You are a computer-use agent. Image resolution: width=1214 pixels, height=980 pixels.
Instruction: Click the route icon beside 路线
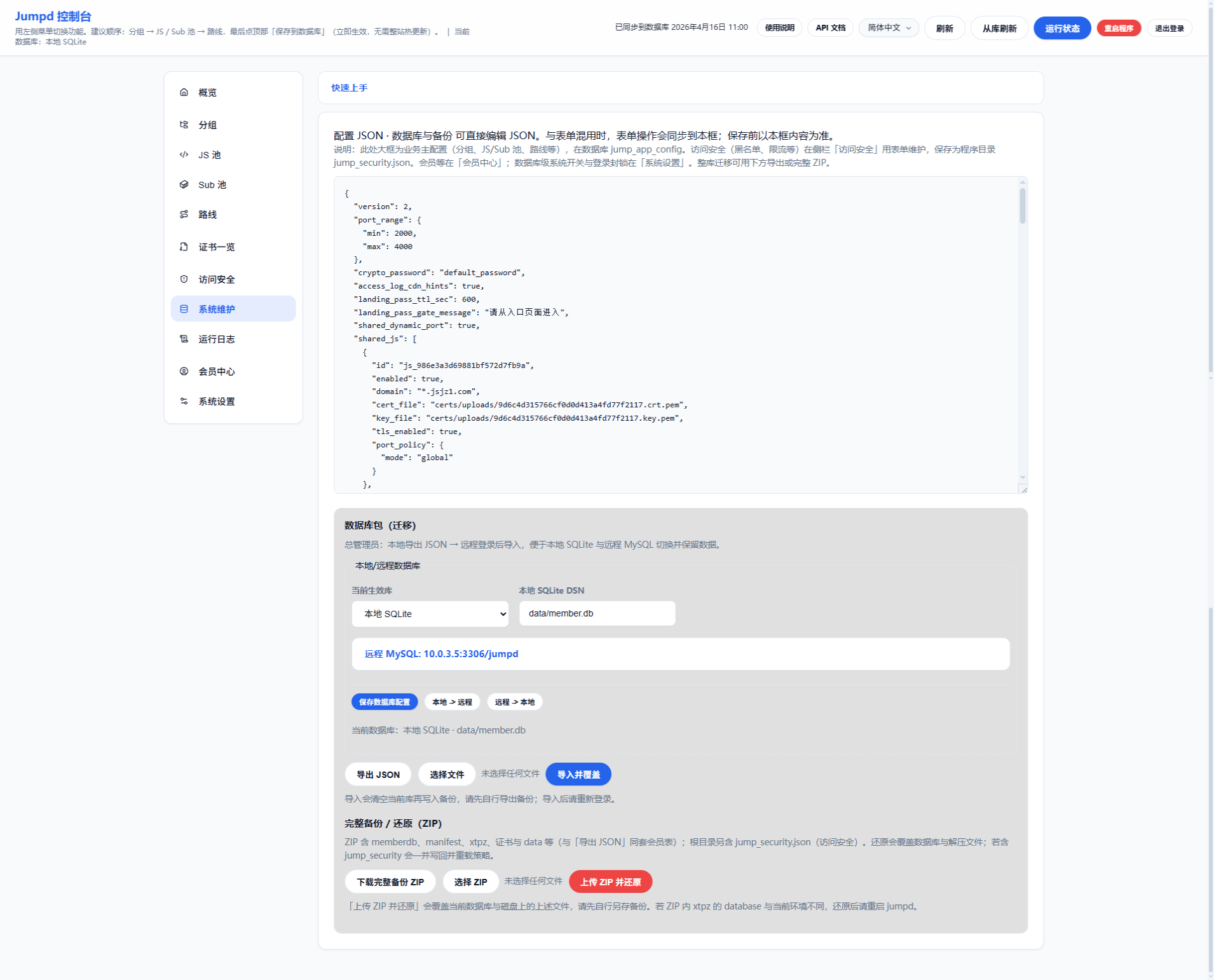184,214
